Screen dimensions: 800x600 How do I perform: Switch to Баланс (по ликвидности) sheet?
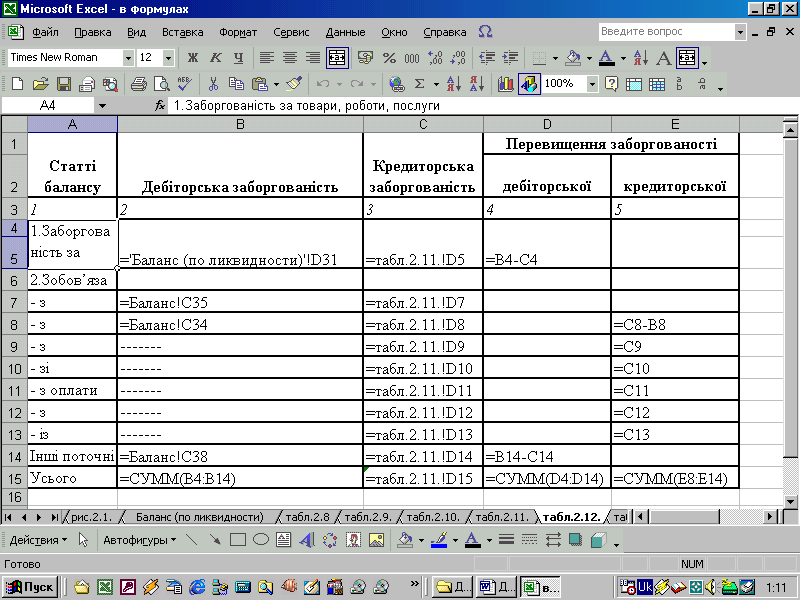point(199,517)
